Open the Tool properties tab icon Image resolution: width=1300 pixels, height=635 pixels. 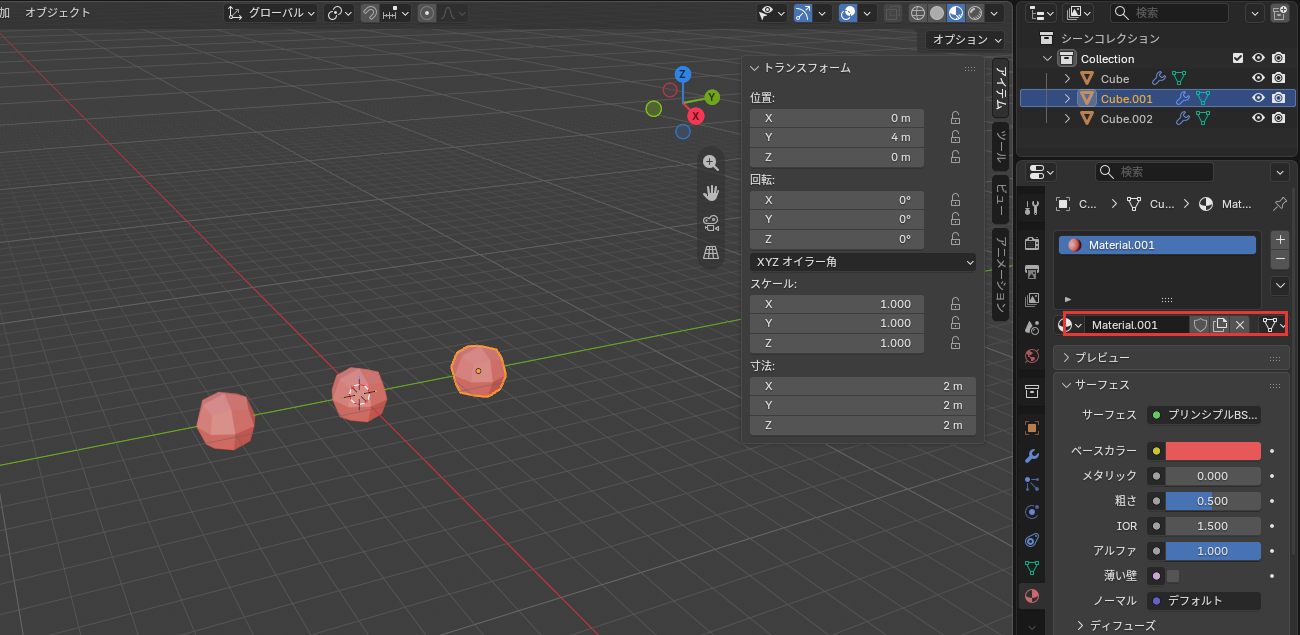click(1032, 207)
